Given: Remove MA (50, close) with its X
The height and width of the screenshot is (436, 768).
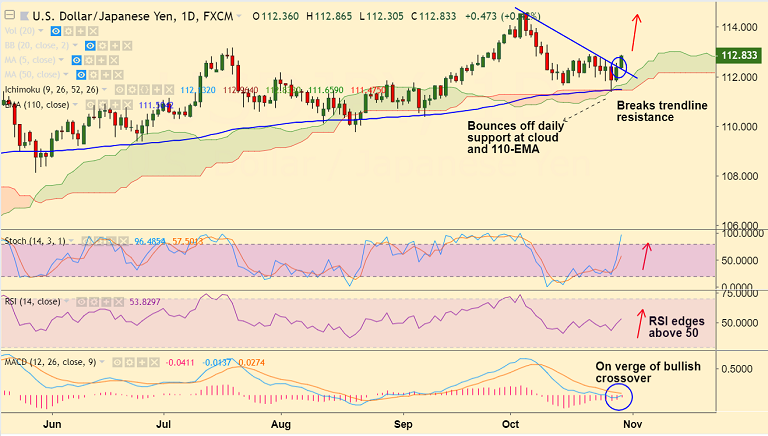Looking at the screenshot, I should point(118,75).
